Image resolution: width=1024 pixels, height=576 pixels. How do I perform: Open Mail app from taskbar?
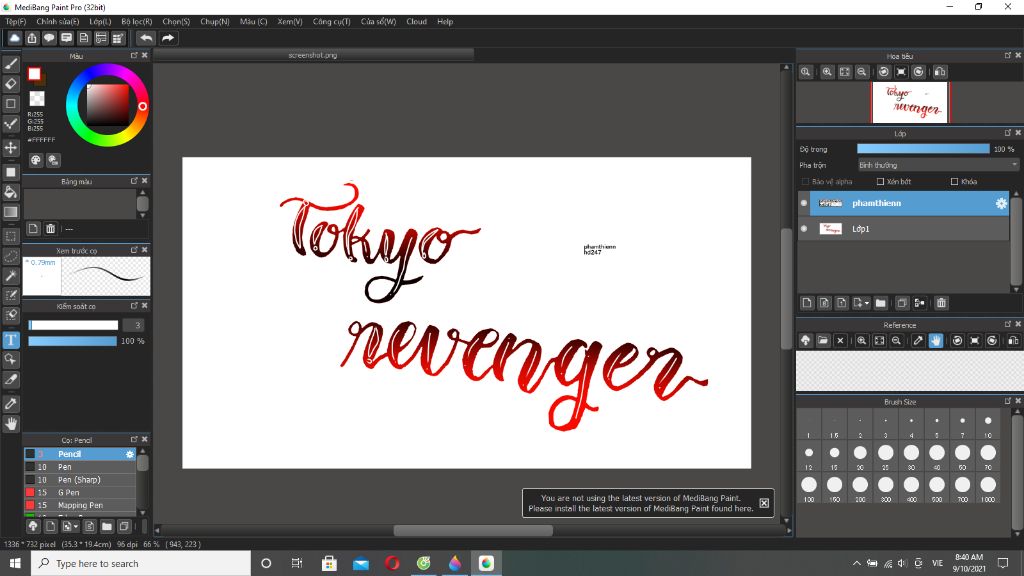(x=360, y=563)
